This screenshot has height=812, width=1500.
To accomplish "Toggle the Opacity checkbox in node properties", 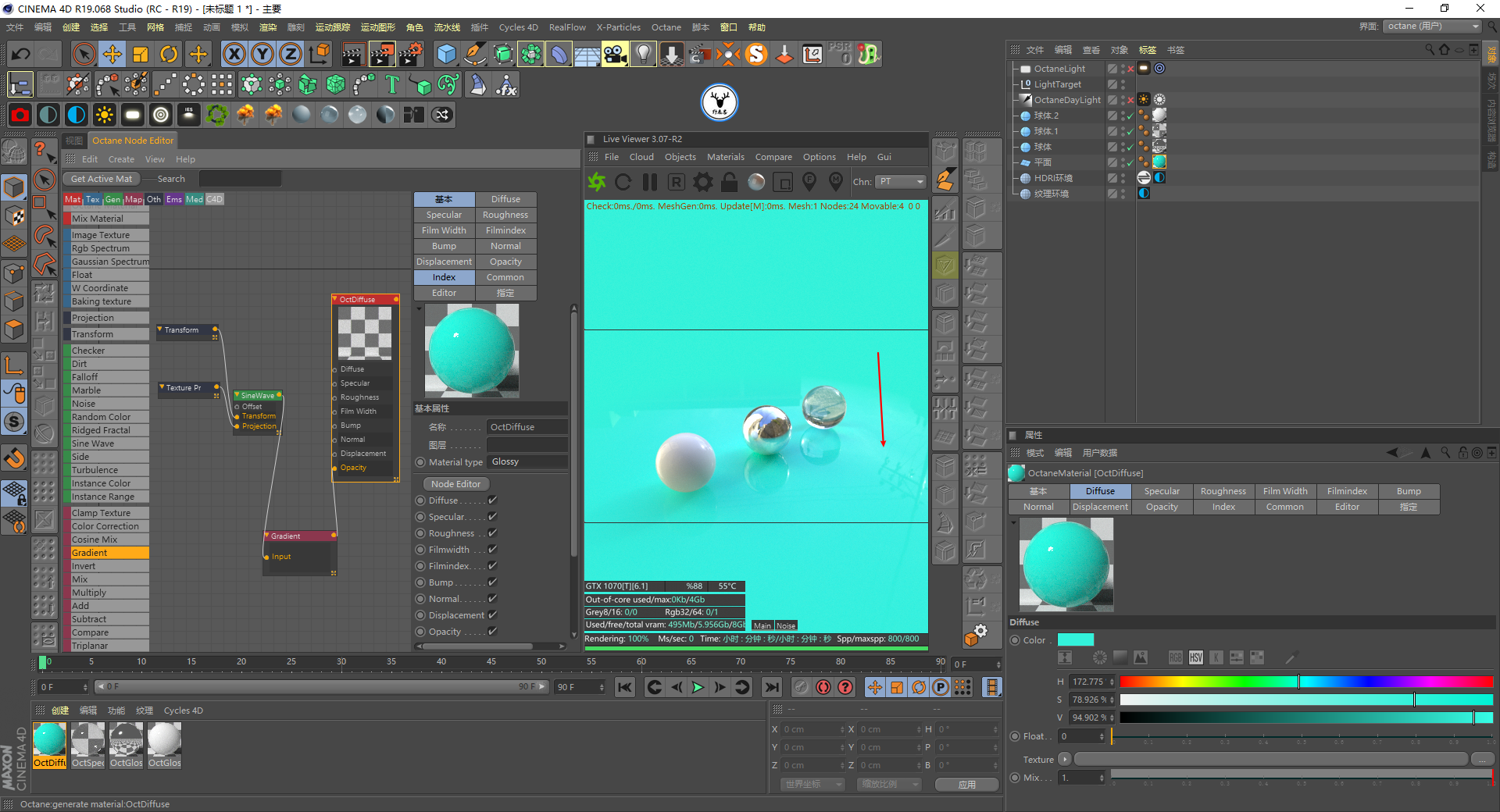I will tap(493, 632).
